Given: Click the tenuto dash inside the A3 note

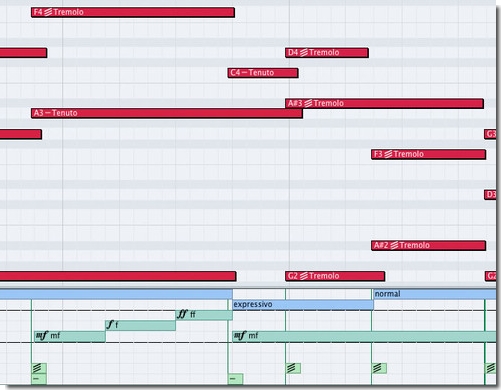Looking at the screenshot, I should pos(47,113).
